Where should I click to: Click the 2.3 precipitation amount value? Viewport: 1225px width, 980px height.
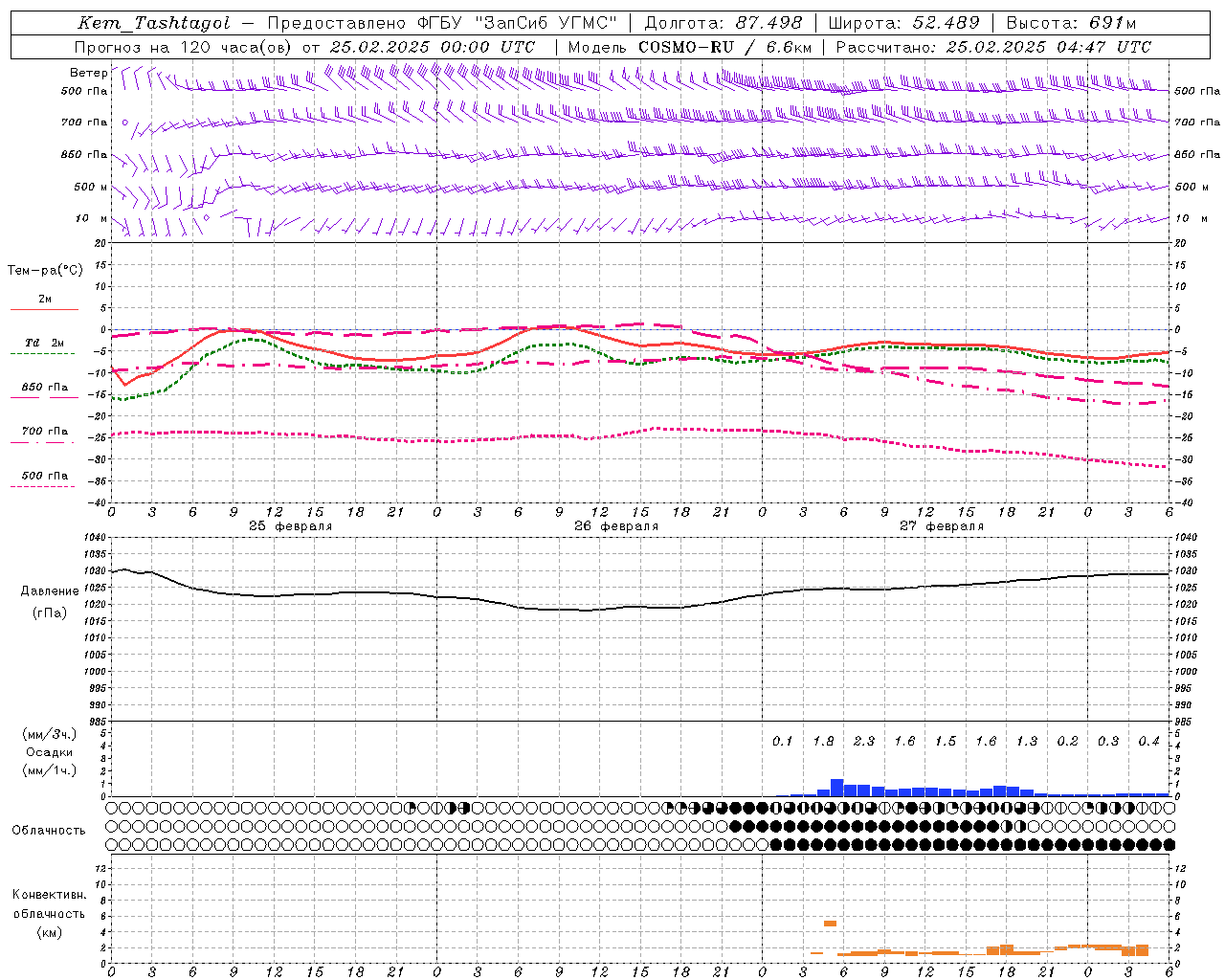(864, 742)
